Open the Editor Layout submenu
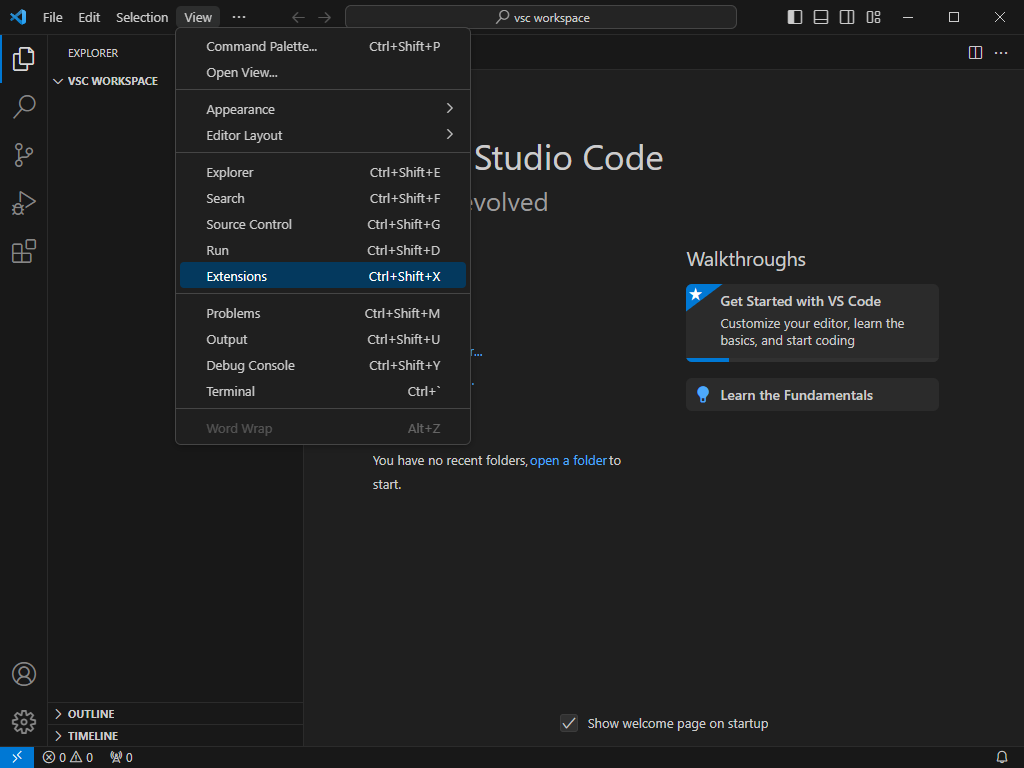Viewport: 1024px width, 768px height. point(323,135)
